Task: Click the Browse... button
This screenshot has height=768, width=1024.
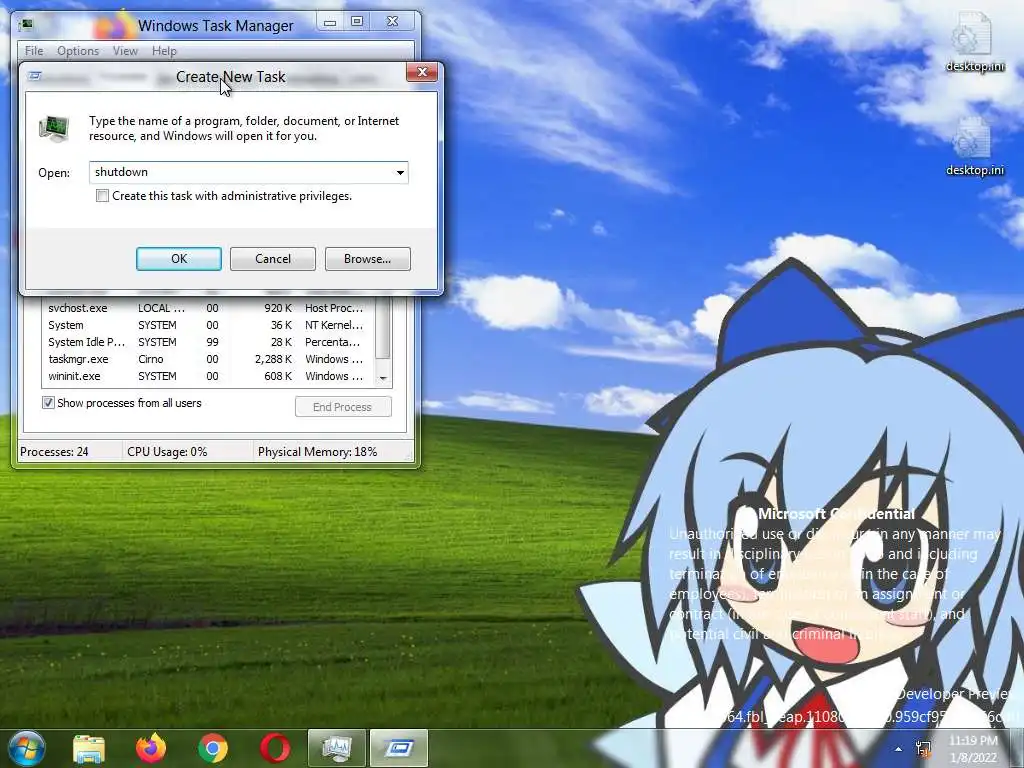Action: 368,259
